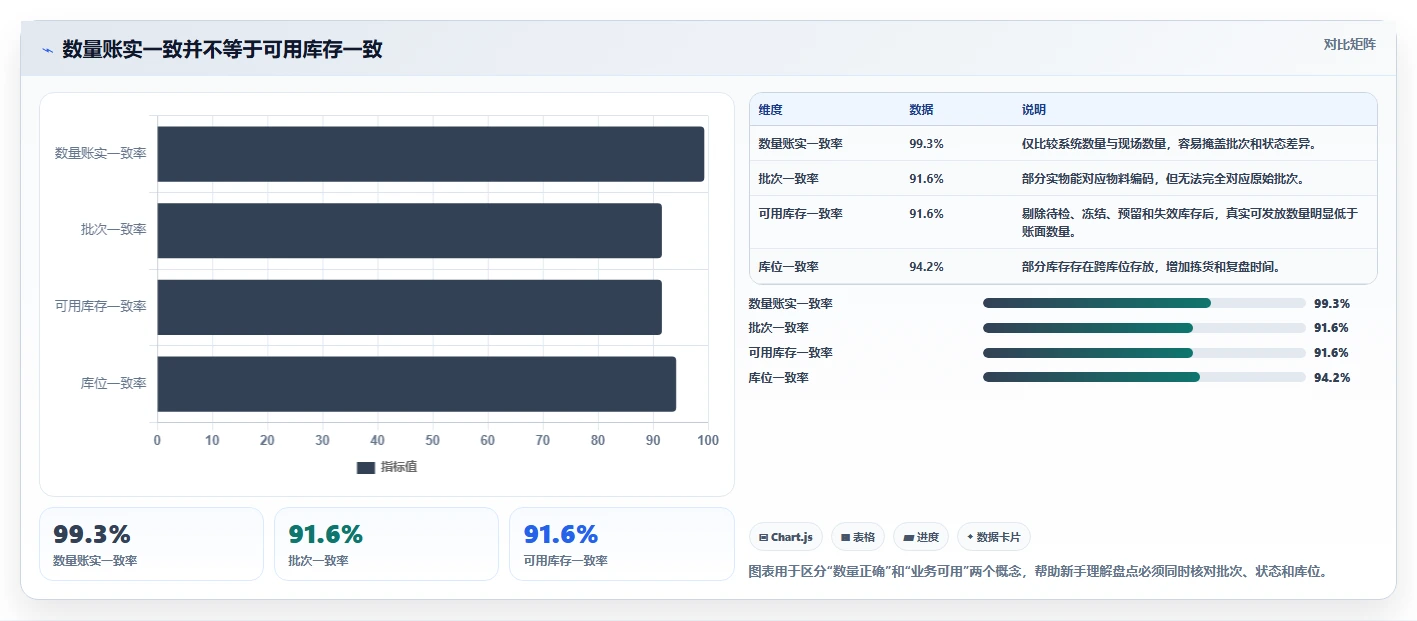Click the 0 tick on the x-axis
The width and height of the screenshot is (1417, 621).
(x=157, y=441)
